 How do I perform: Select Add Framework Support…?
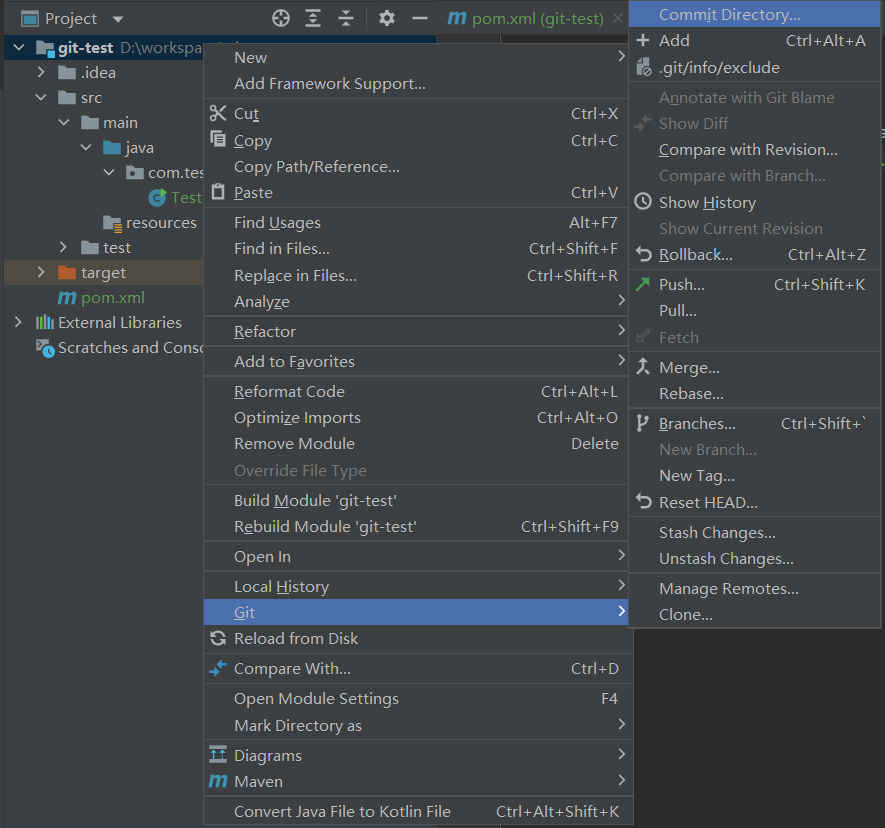click(x=416, y=84)
